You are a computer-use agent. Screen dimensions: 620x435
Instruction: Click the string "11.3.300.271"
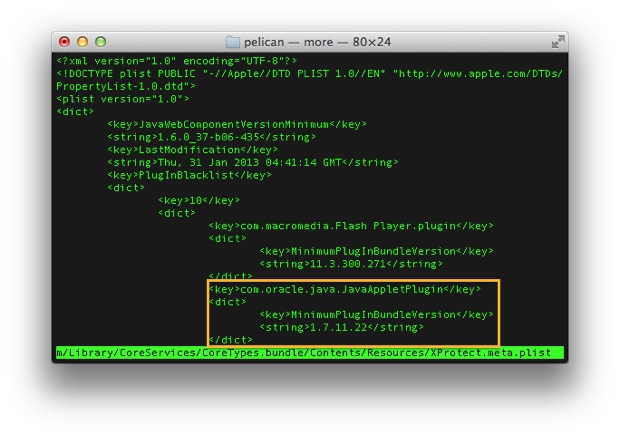(348, 264)
